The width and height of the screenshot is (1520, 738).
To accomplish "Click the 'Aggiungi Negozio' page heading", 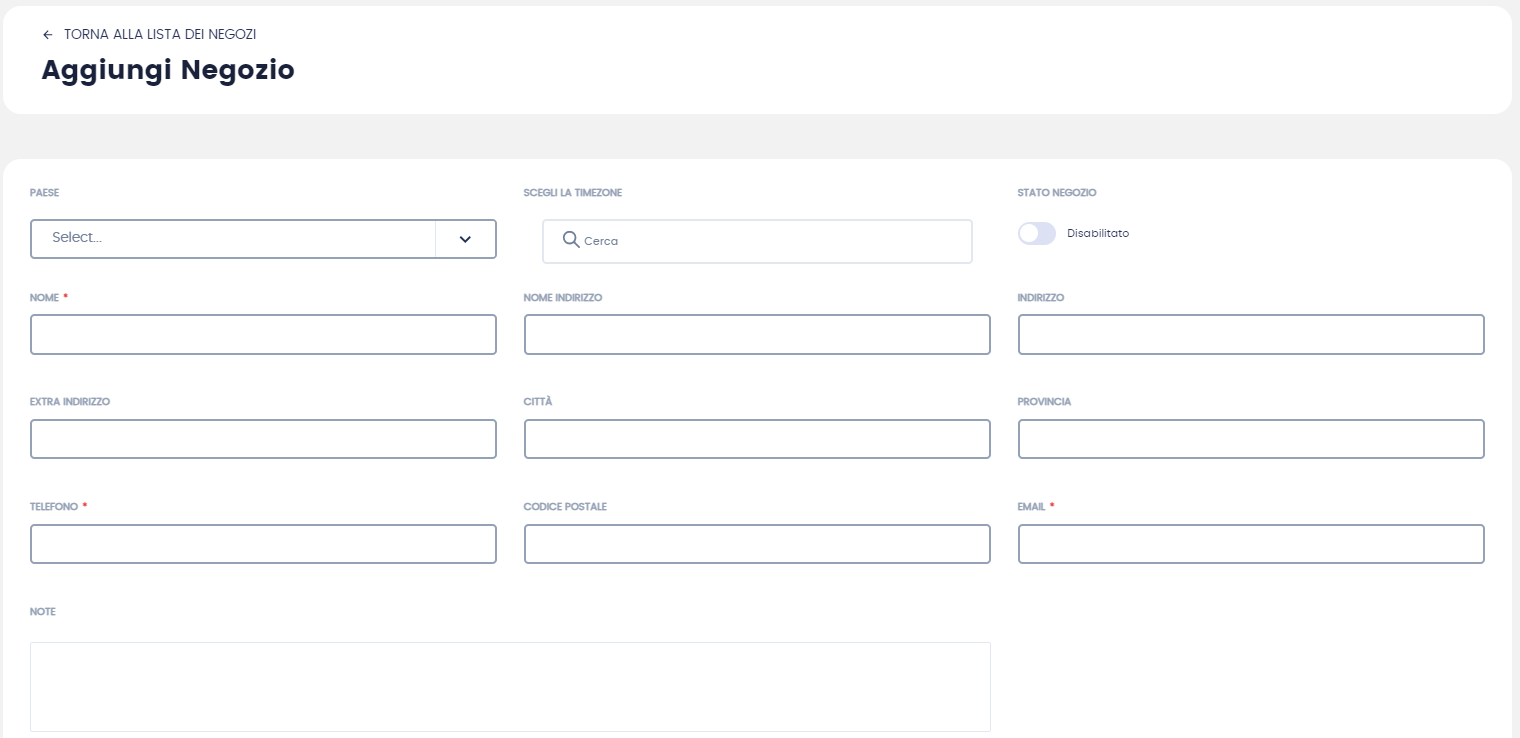I will tap(168, 70).
